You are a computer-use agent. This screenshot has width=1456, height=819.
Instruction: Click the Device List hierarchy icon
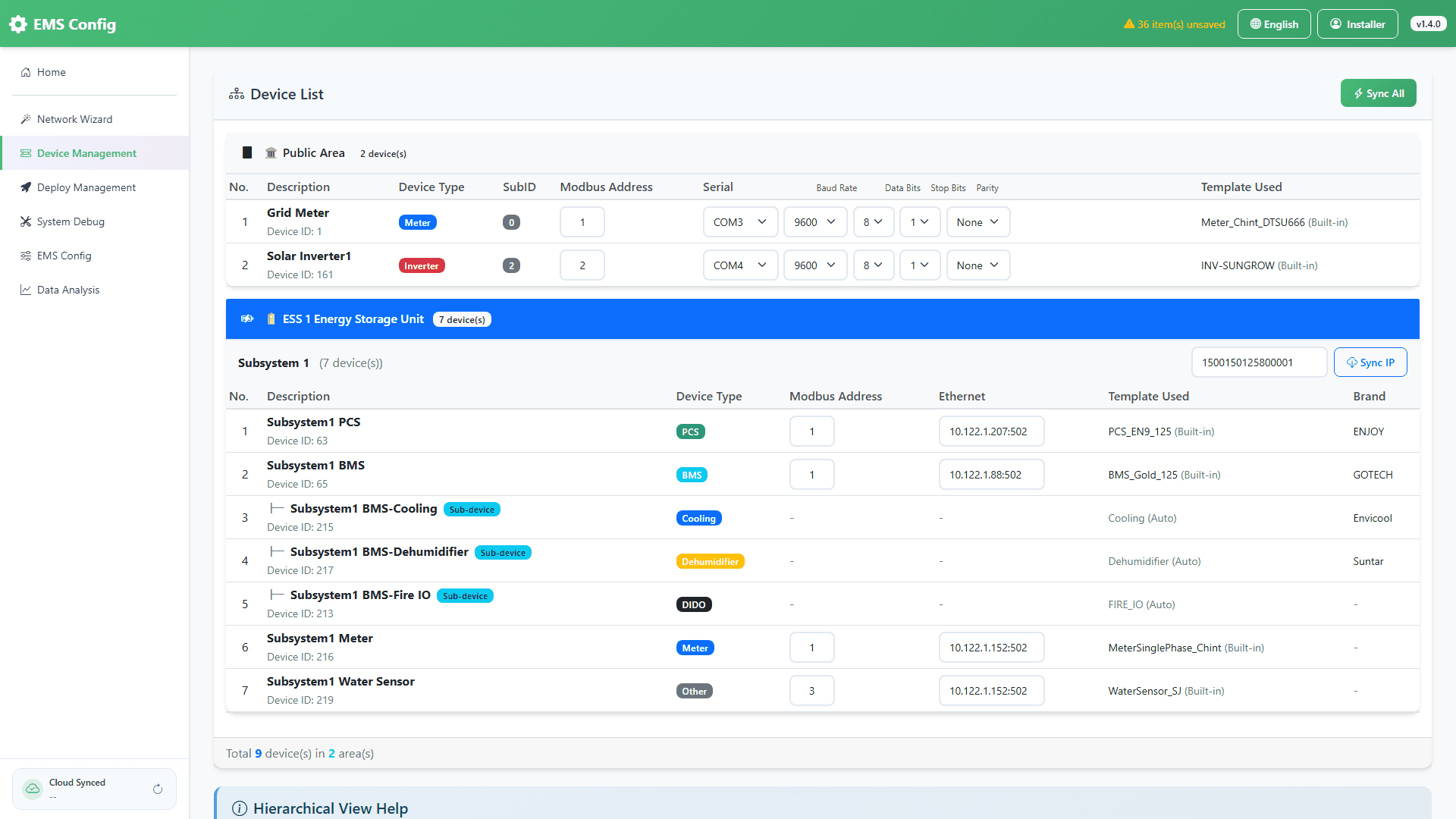[237, 94]
